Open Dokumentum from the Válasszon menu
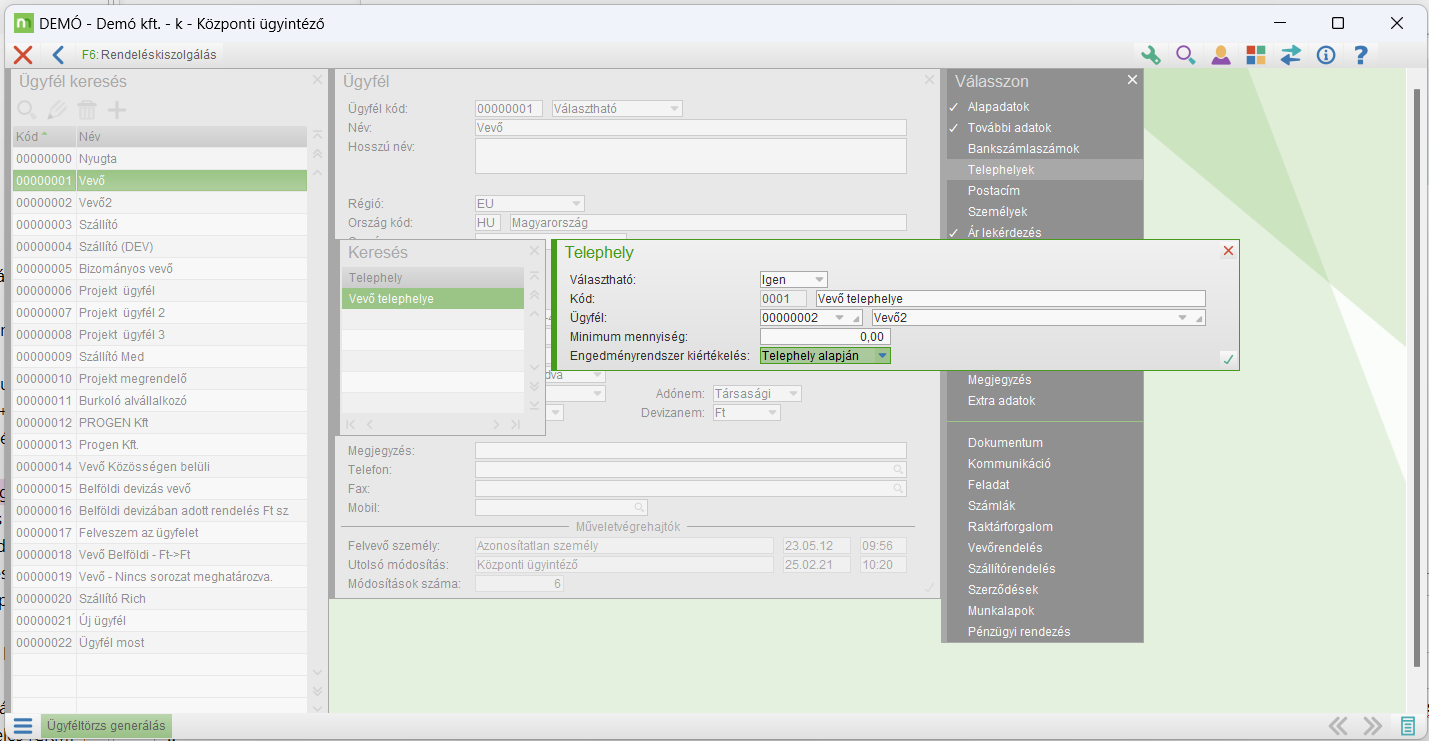Image resolution: width=1429 pixels, height=741 pixels. pyautogui.click(x=1005, y=443)
